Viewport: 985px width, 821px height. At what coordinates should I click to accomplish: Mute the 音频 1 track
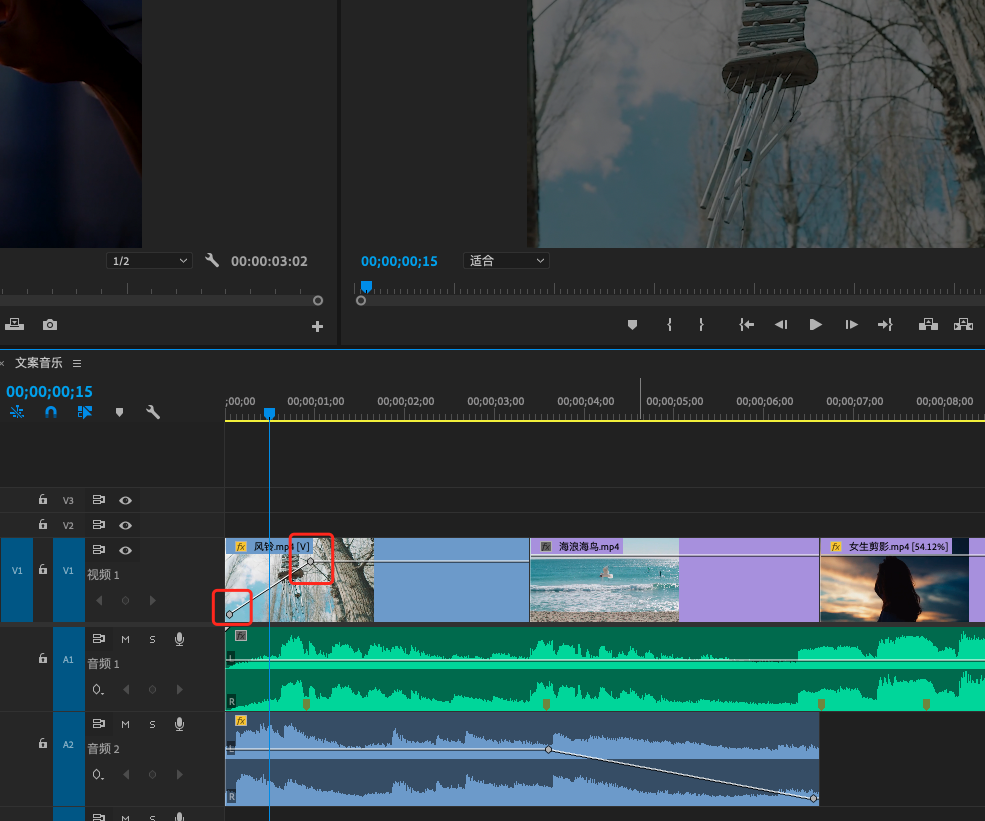coord(126,639)
